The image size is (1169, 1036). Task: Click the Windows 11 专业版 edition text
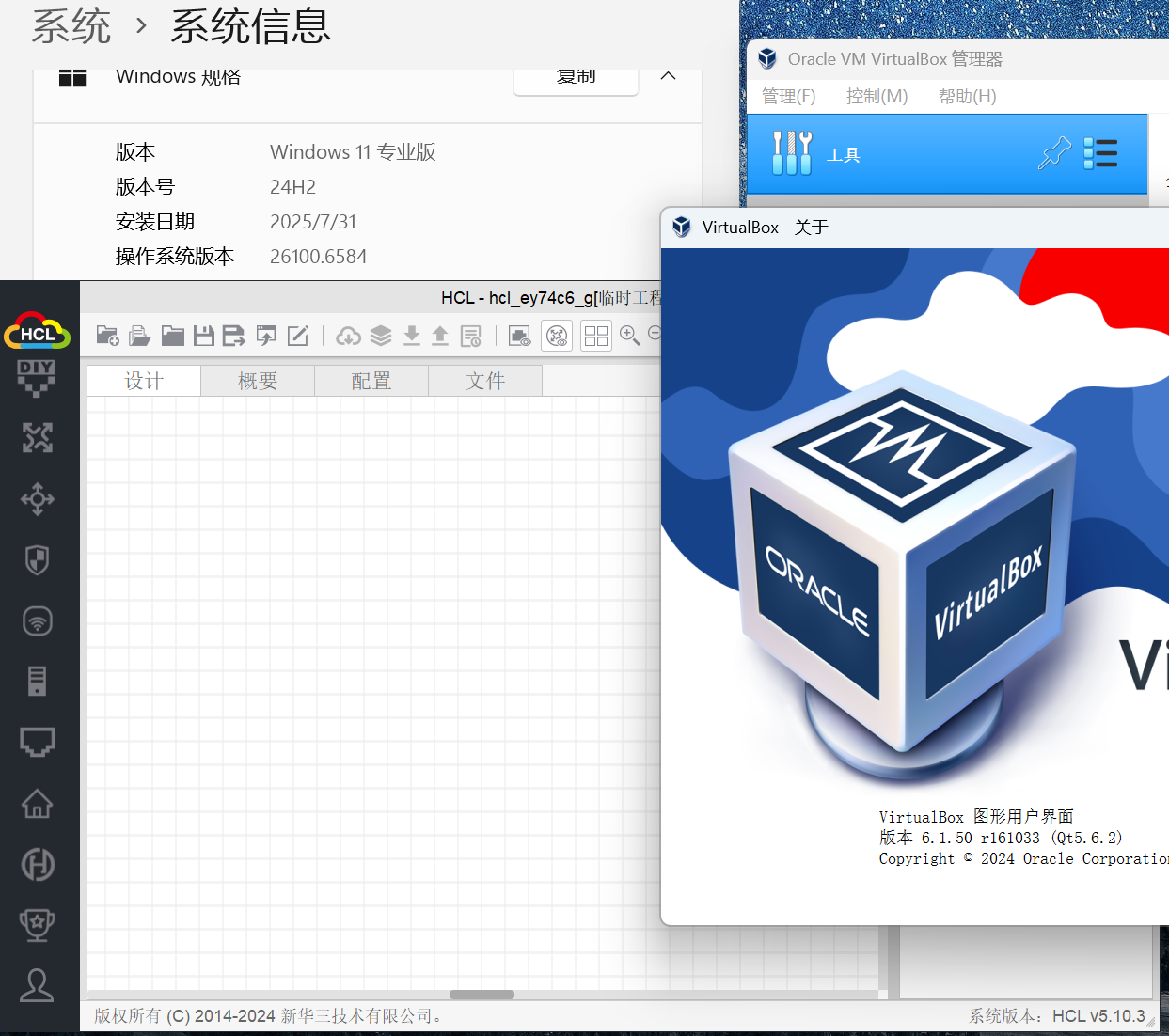point(353,152)
